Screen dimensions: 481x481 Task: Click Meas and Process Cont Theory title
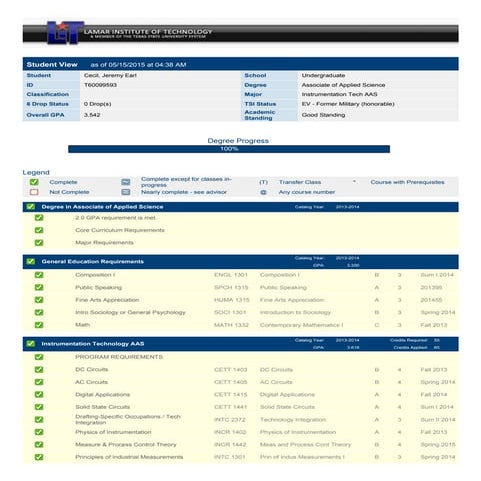305,445
